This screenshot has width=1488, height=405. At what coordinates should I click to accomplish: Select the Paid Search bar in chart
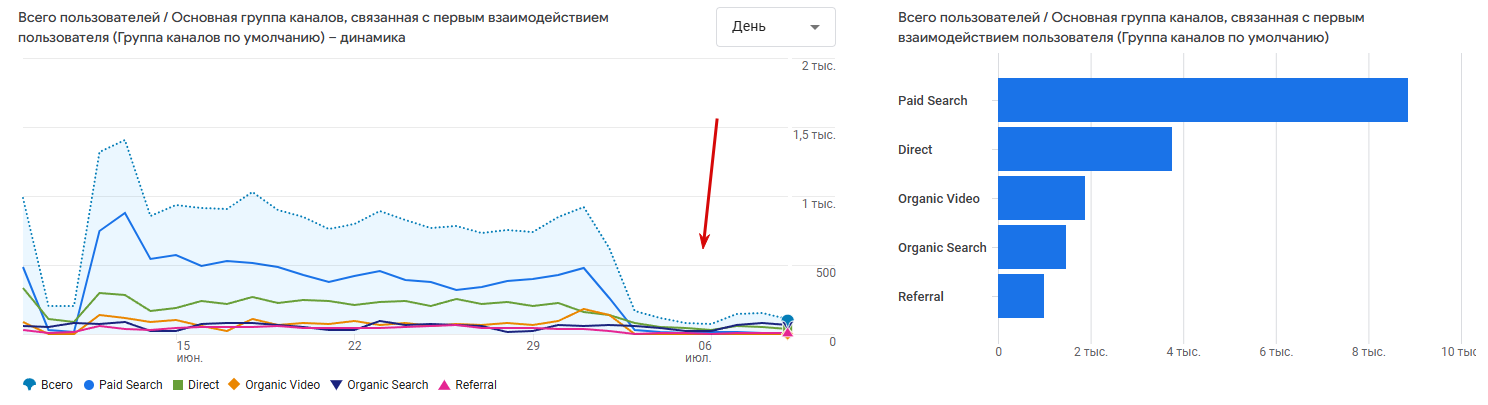click(1203, 100)
